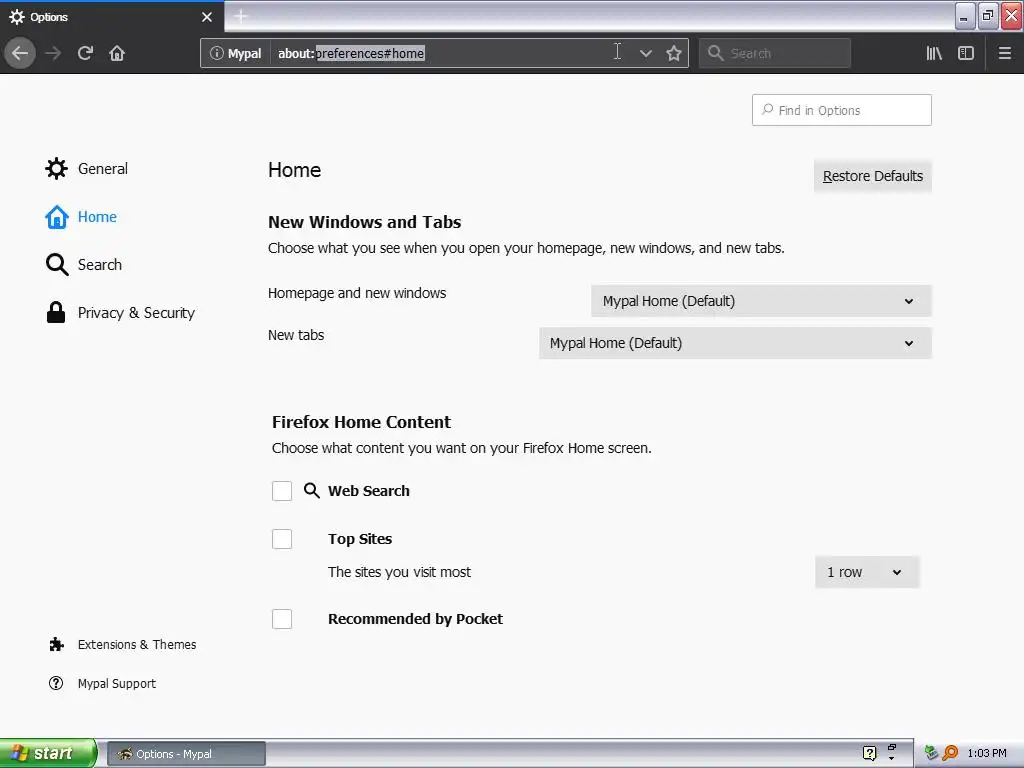
Task: Click the magnifier icon in search bar
Action: (716, 54)
